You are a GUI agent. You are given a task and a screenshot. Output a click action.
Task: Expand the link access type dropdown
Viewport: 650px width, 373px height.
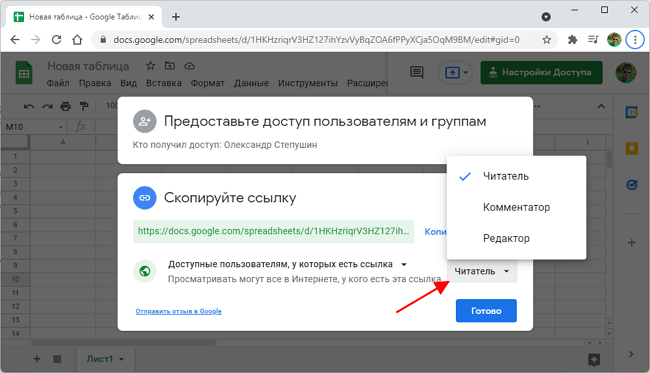pos(404,264)
